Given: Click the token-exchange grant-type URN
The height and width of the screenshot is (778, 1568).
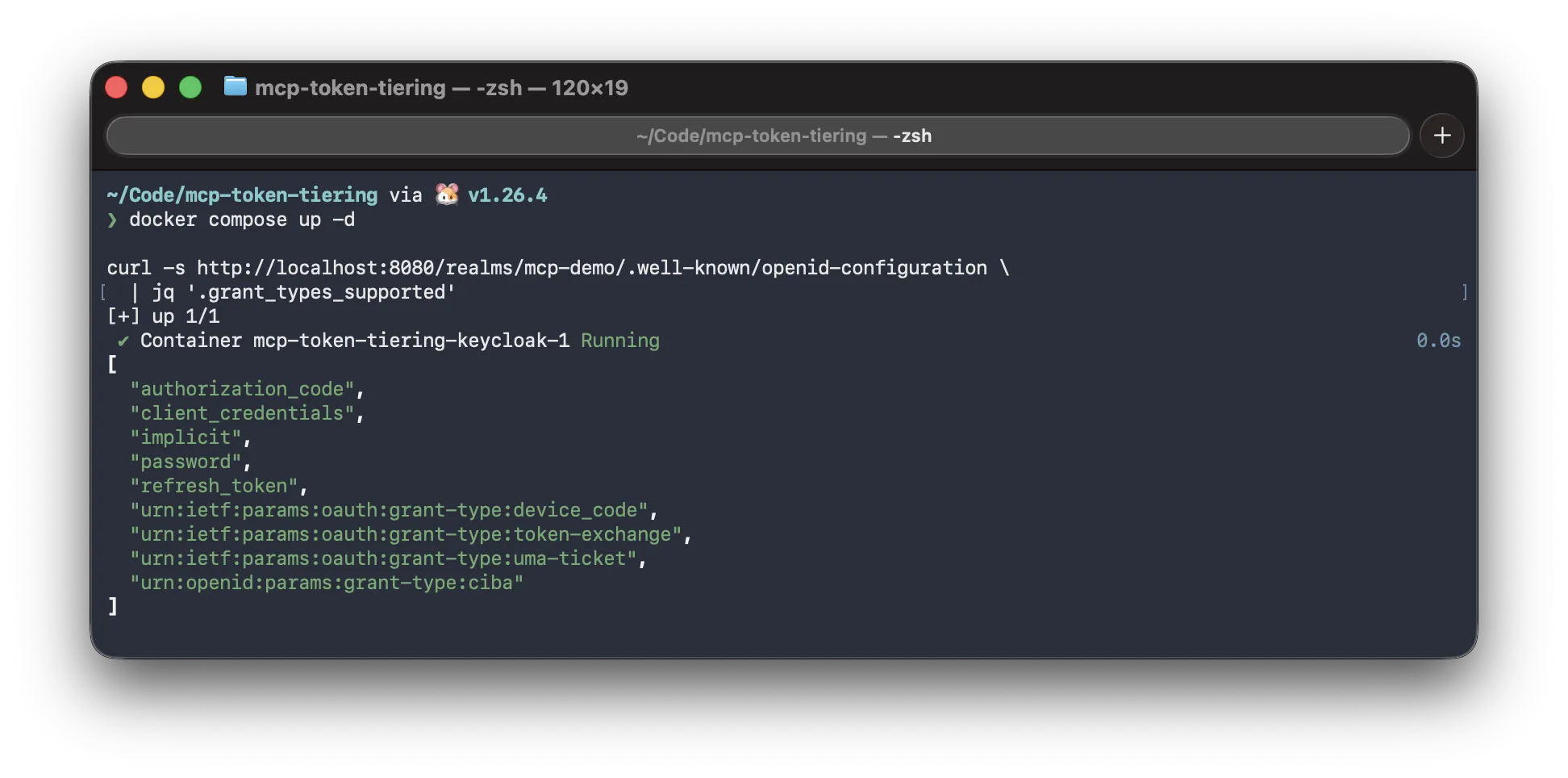Looking at the screenshot, I should coord(406,534).
